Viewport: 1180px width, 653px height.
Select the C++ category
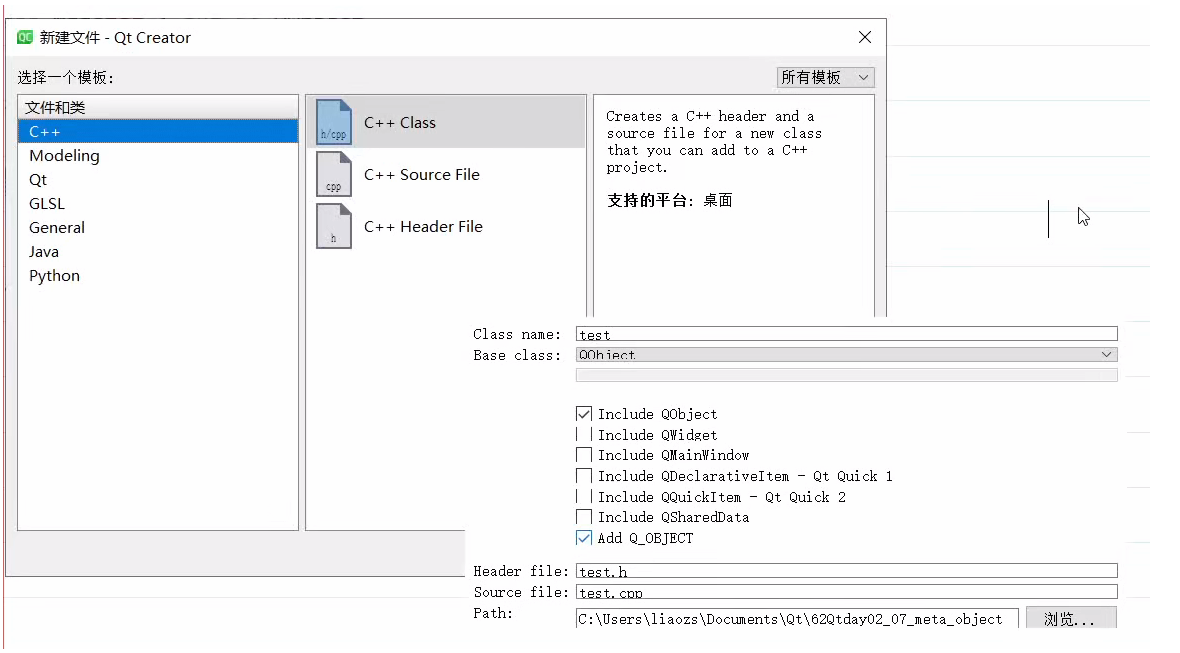pyautogui.click(x=158, y=132)
